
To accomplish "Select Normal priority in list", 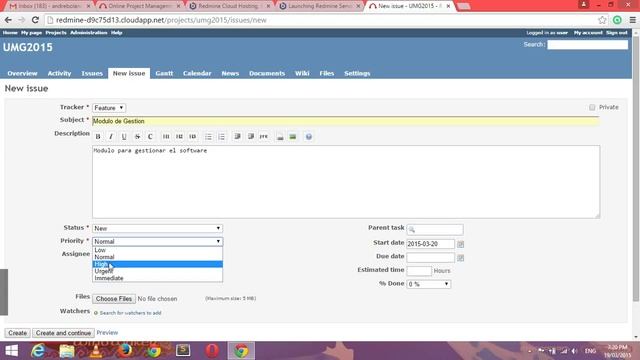I will tap(158, 257).
